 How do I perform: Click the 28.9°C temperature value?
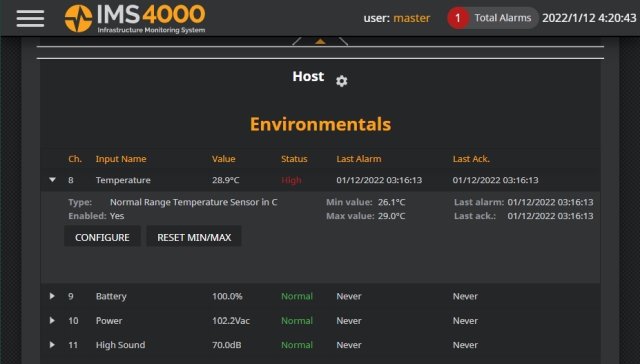click(x=225, y=180)
